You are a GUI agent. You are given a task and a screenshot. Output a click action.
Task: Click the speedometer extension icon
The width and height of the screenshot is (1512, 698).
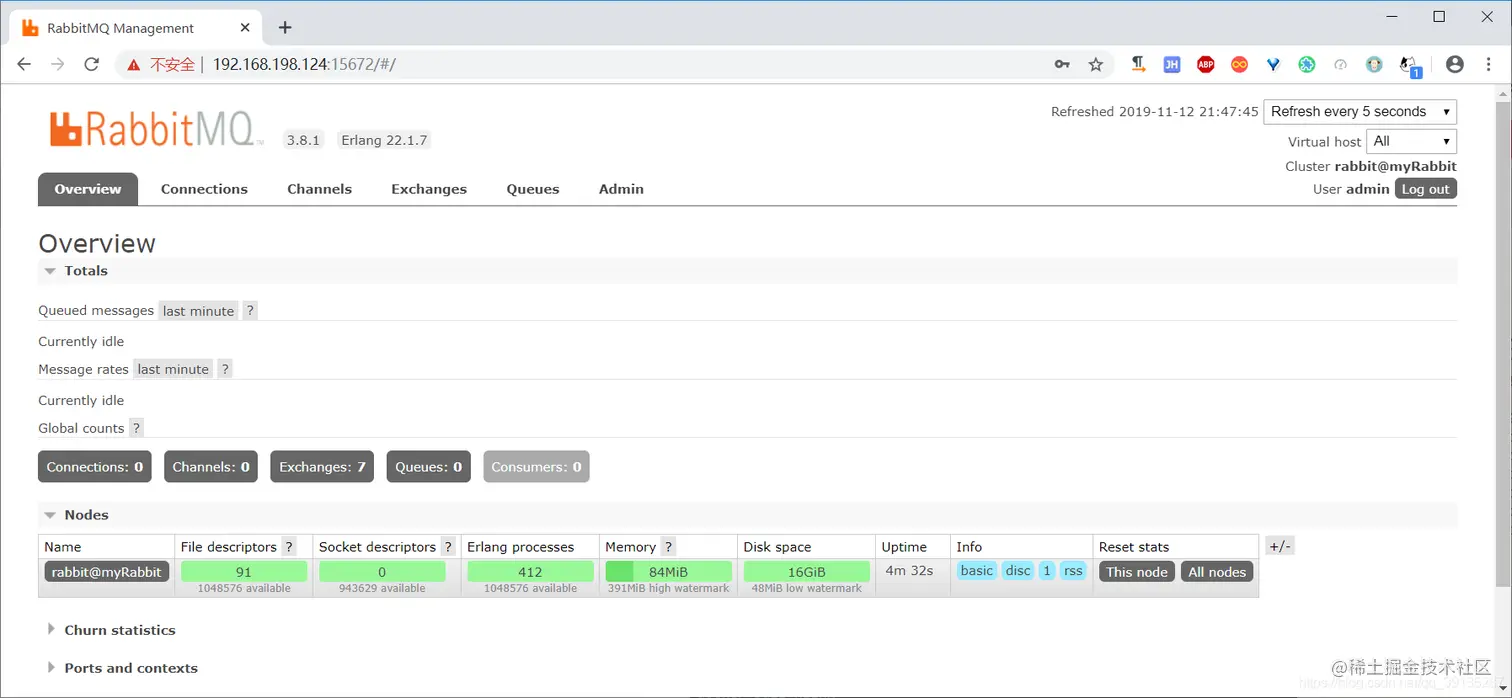click(x=1341, y=64)
